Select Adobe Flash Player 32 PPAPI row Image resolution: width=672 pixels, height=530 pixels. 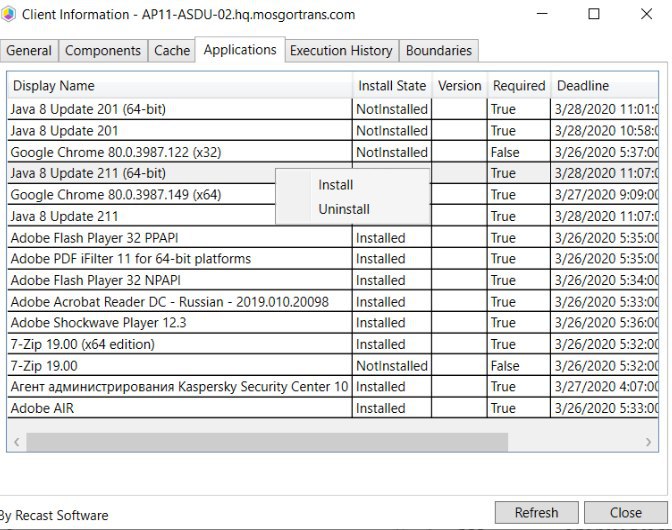[x=333, y=238]
